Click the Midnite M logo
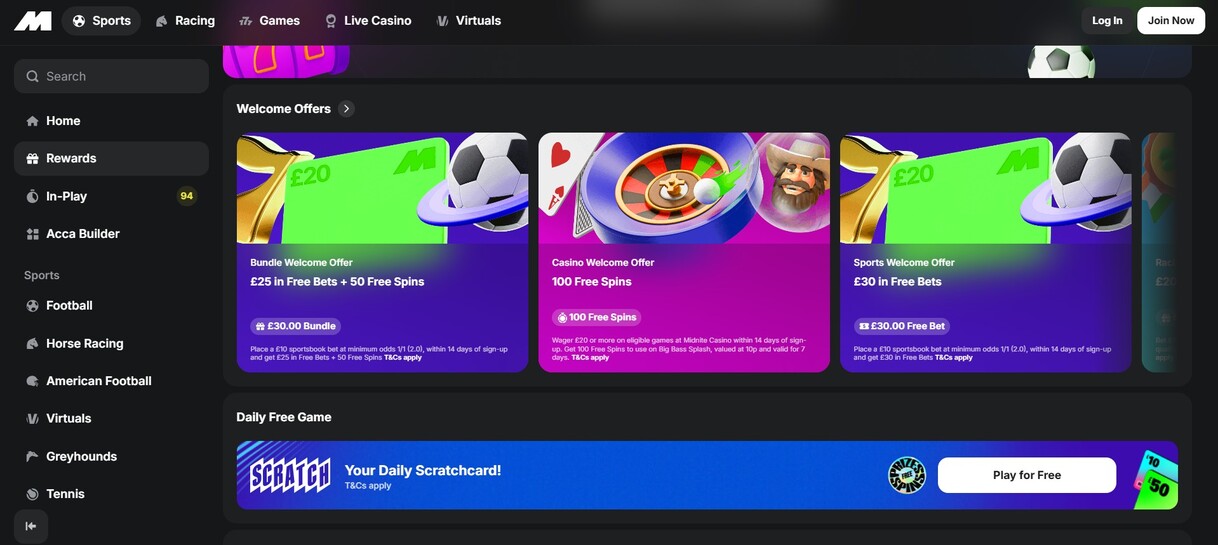Image resolution: width=1218 pixels, height=545 pixels. click(32, 21)
